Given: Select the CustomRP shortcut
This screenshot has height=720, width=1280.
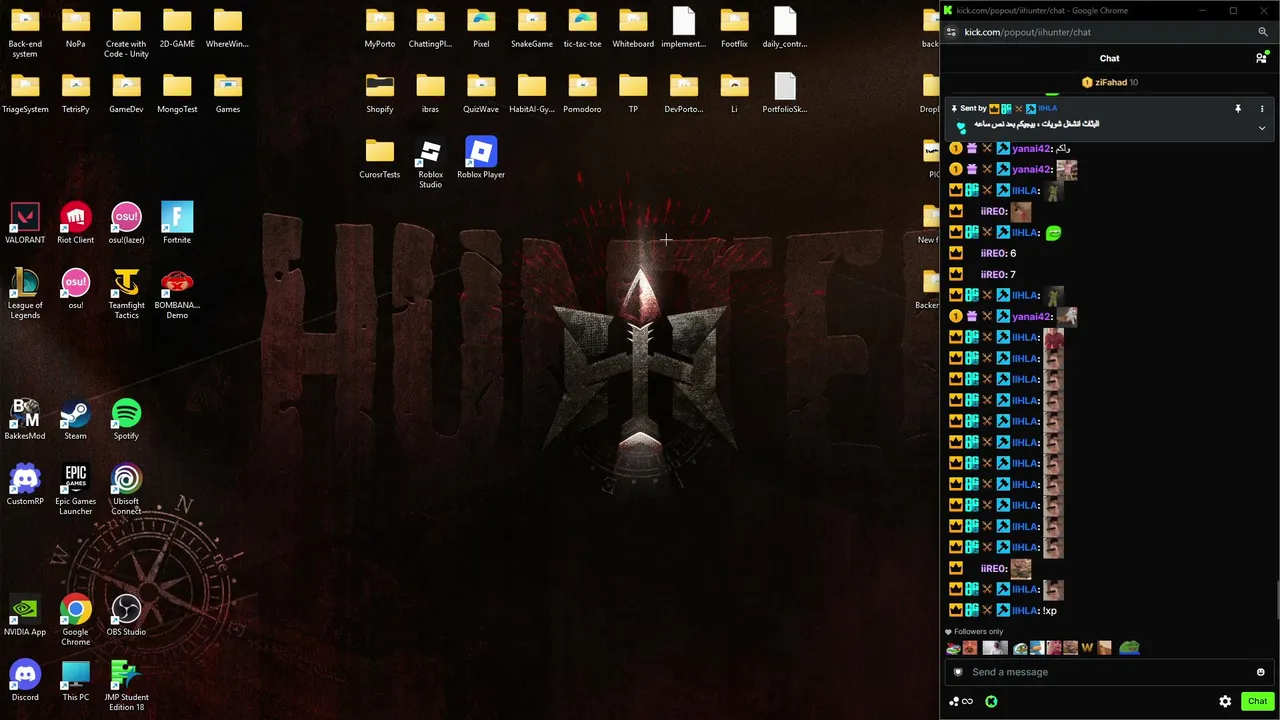Looking at the screenshot, I should 25,485.
